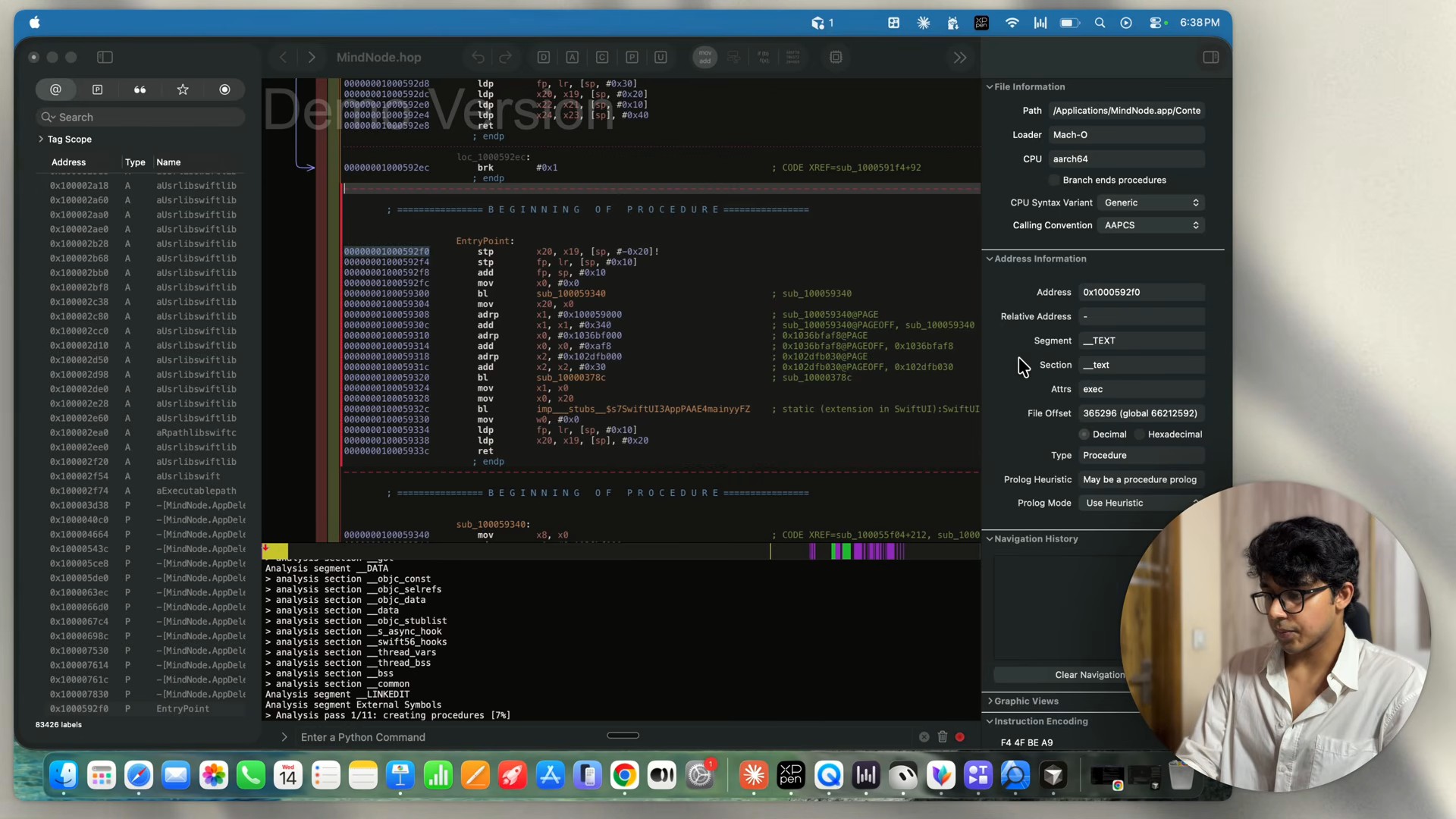Expand toolbar overflow double chevron
The image size is (1456, 819).
(x=960, y=57)
